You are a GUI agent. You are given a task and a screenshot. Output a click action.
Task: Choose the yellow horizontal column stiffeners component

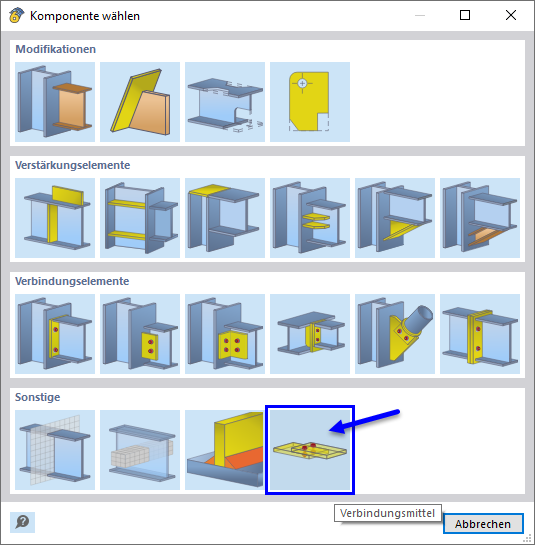point(140,218)
